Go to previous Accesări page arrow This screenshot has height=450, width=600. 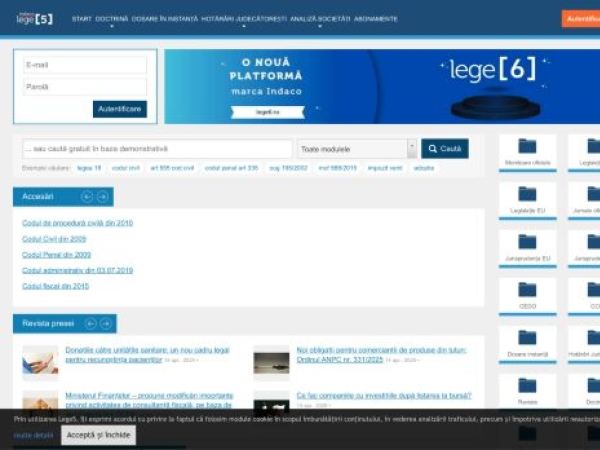[87, 197]
